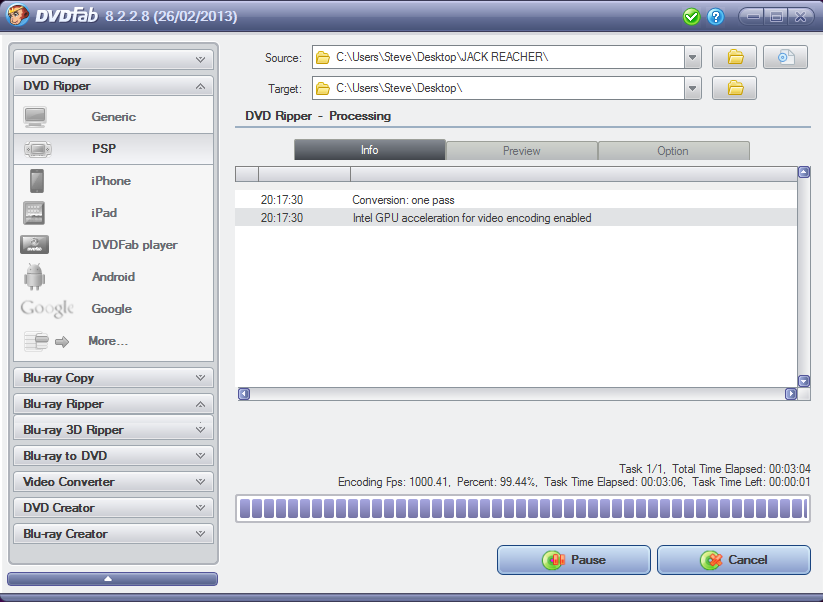823x602 pixels.
Task: Click the Target path input field
Action: pyautogui.click(x=499, y=88)
